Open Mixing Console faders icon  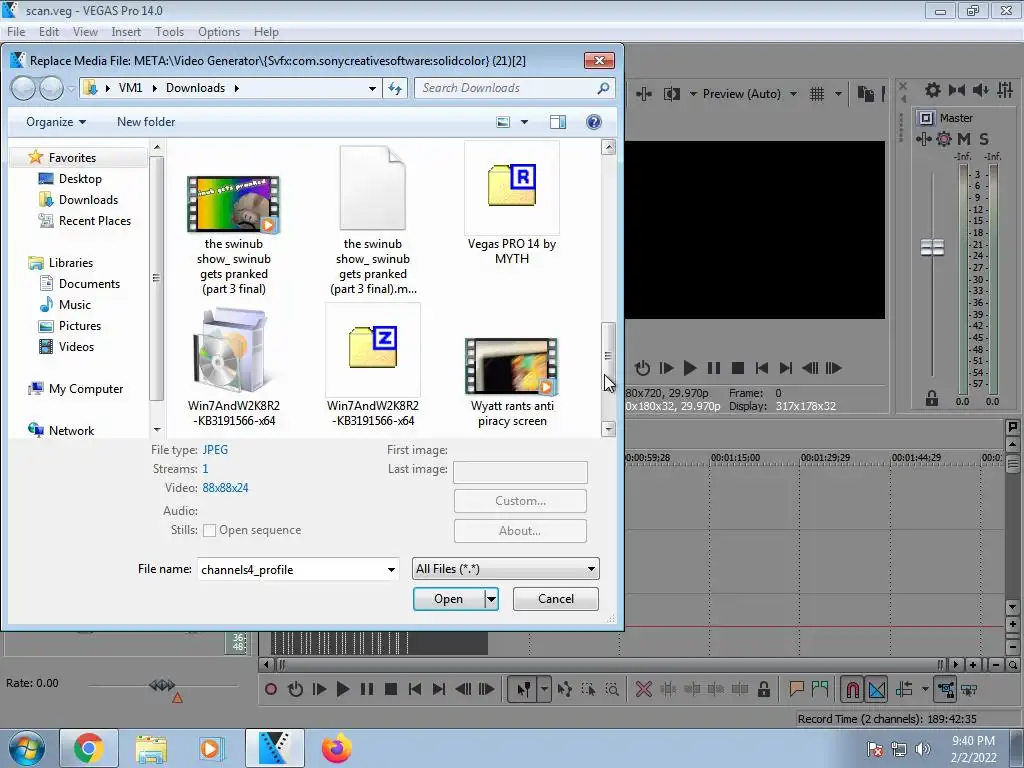coord(1005,90)
